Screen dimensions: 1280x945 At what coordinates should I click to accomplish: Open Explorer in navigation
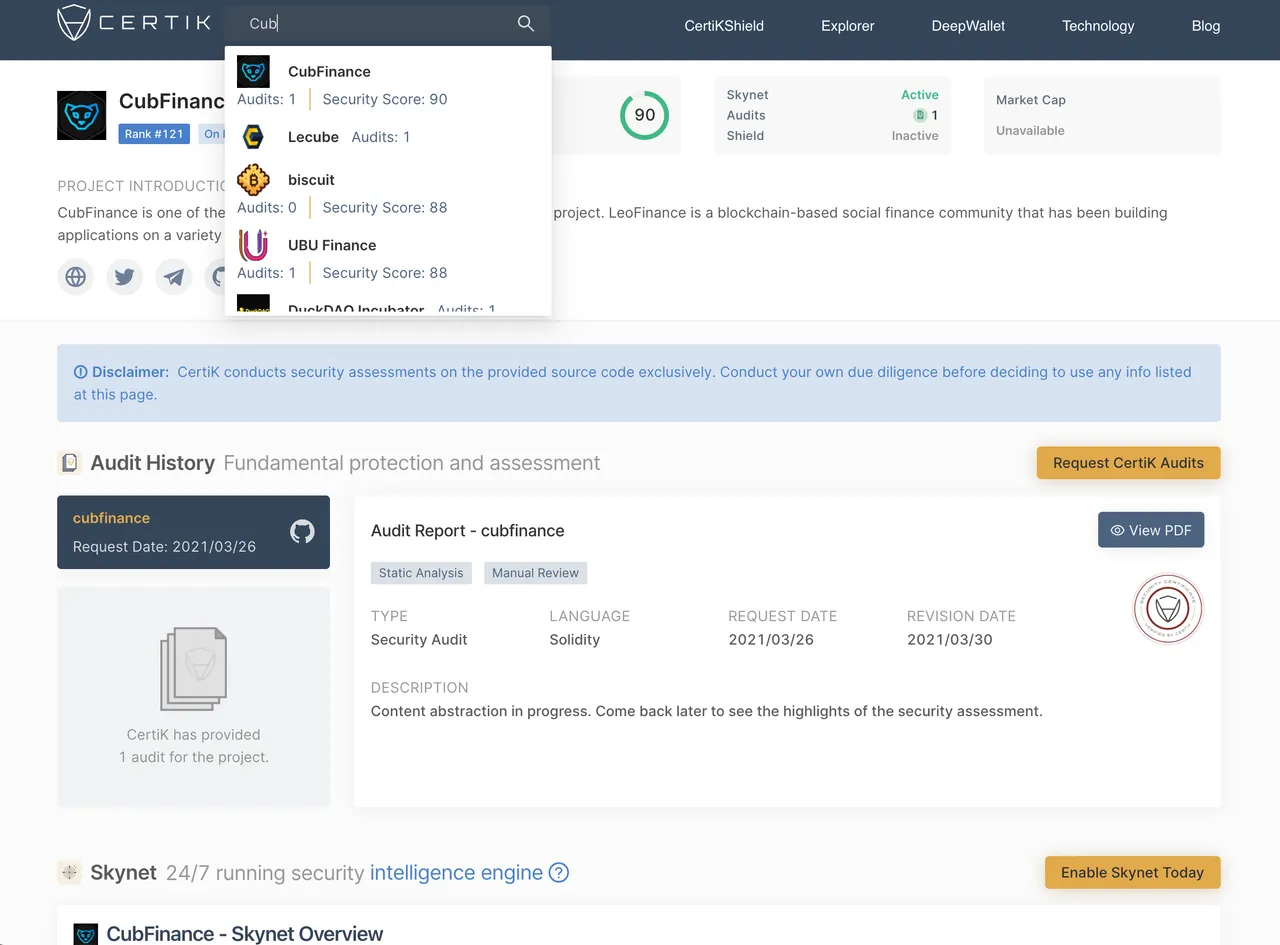click(848, 26)
